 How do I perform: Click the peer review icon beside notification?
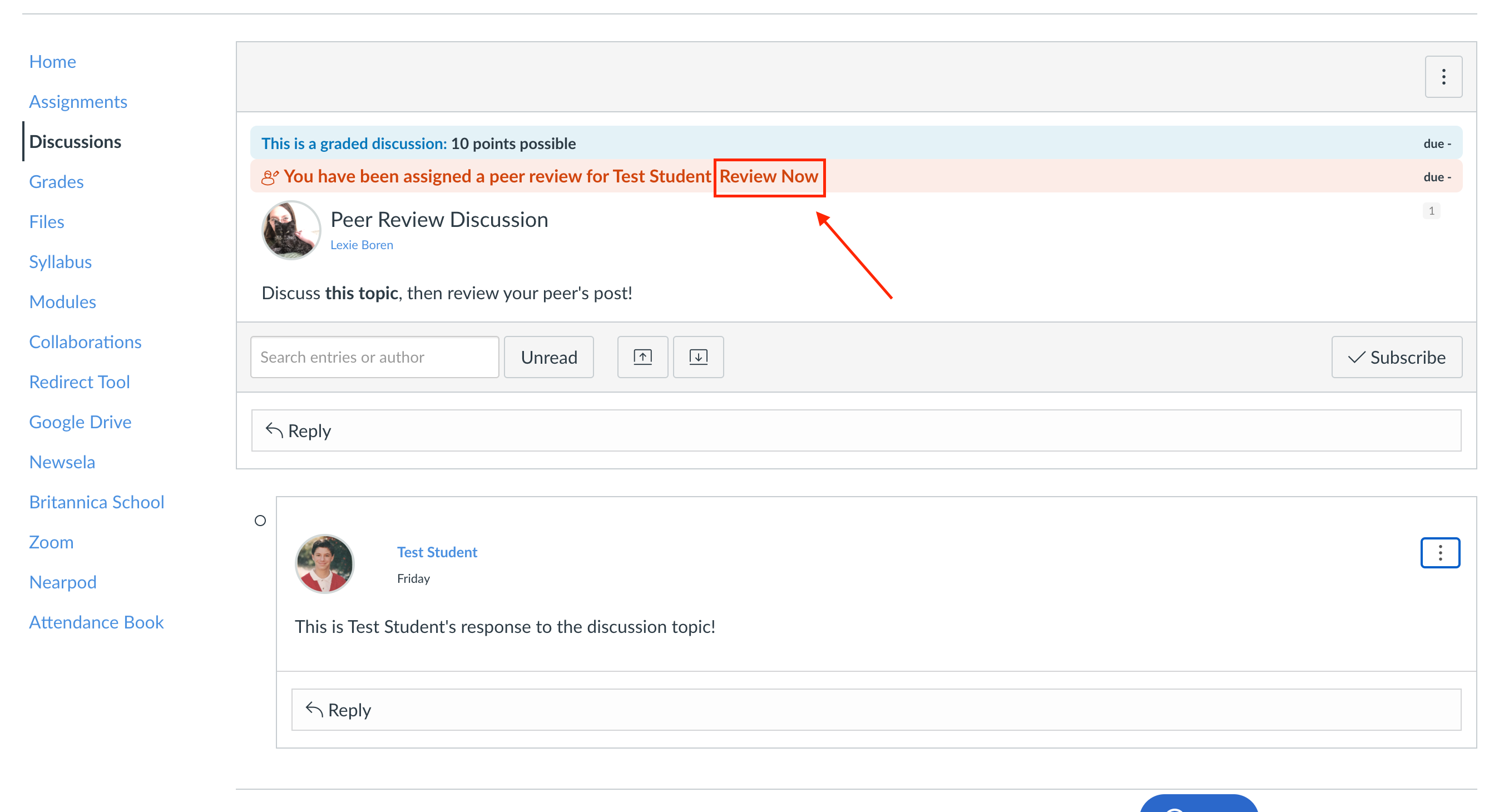pyautogui.click(x=269, y=177)
